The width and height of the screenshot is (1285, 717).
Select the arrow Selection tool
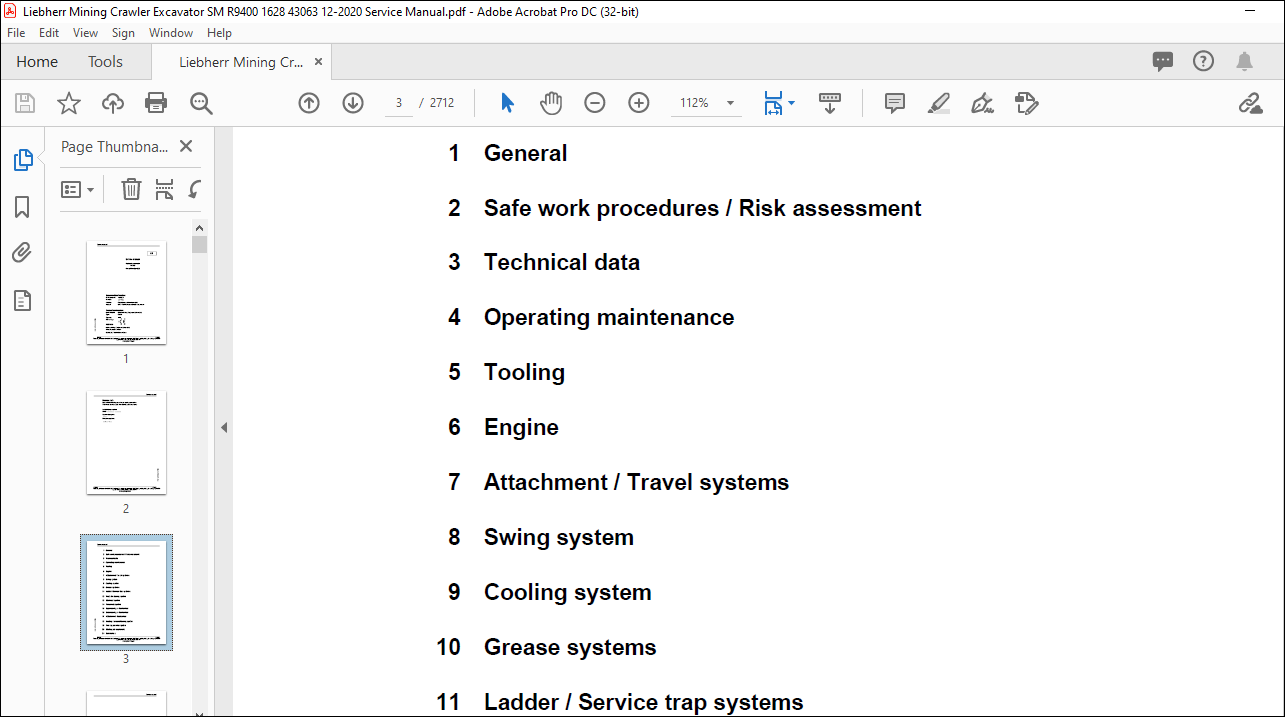point(507,103)
